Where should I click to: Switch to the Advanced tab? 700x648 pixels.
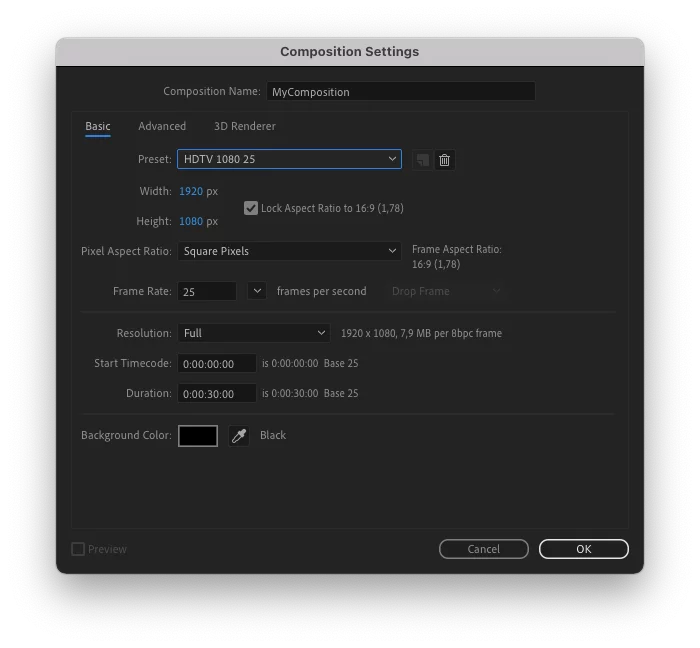click(x=162, y=126)
